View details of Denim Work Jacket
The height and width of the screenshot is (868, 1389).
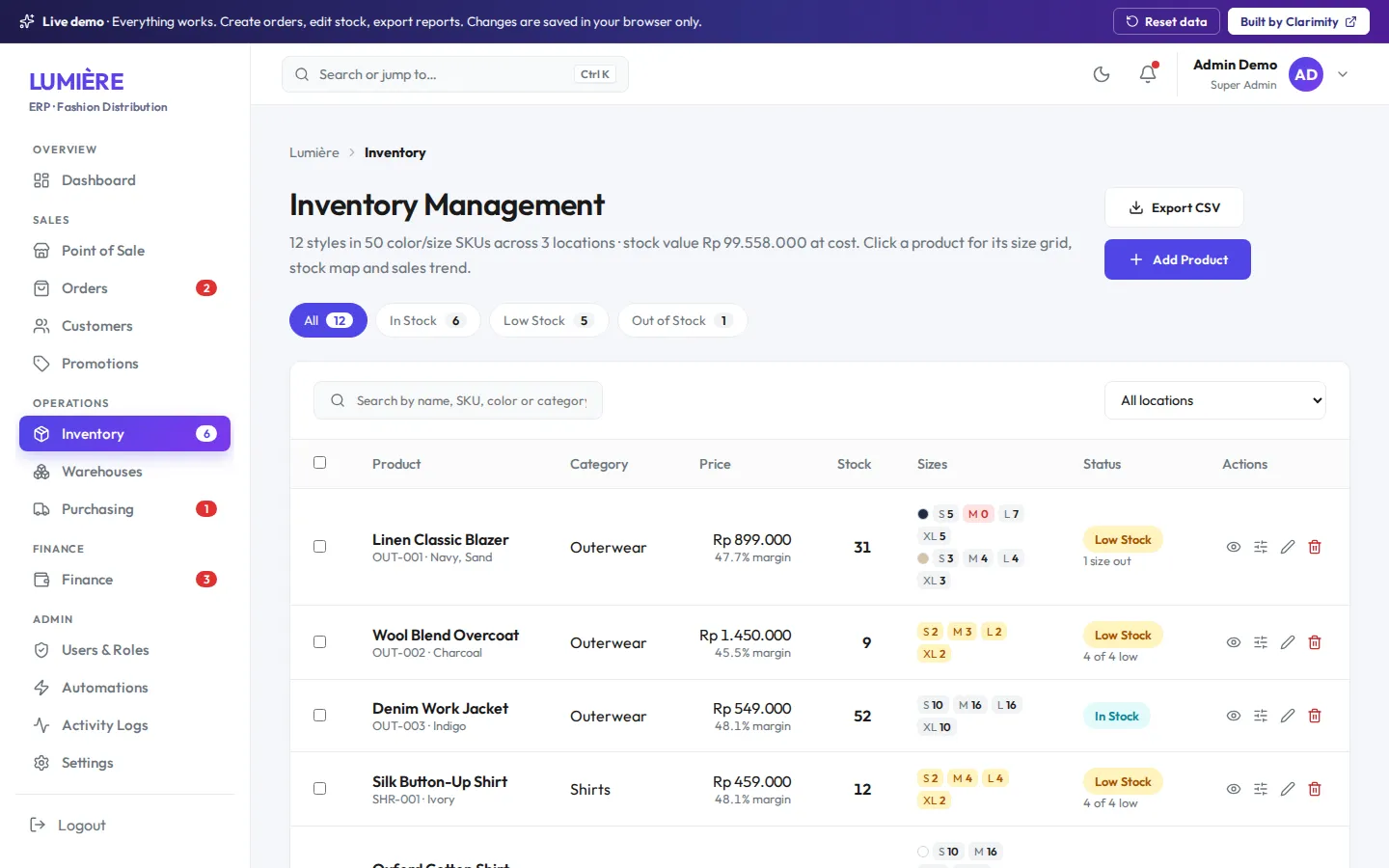(1234, 716)
